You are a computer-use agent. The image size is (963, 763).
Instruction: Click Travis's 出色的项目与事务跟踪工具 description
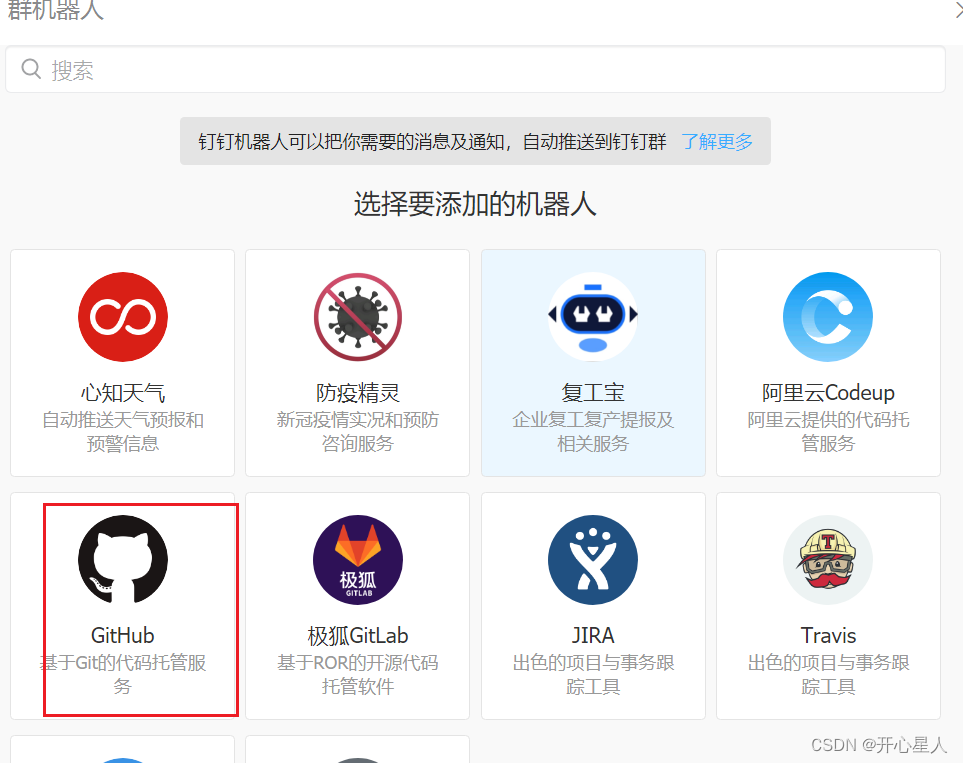(828, 674)
